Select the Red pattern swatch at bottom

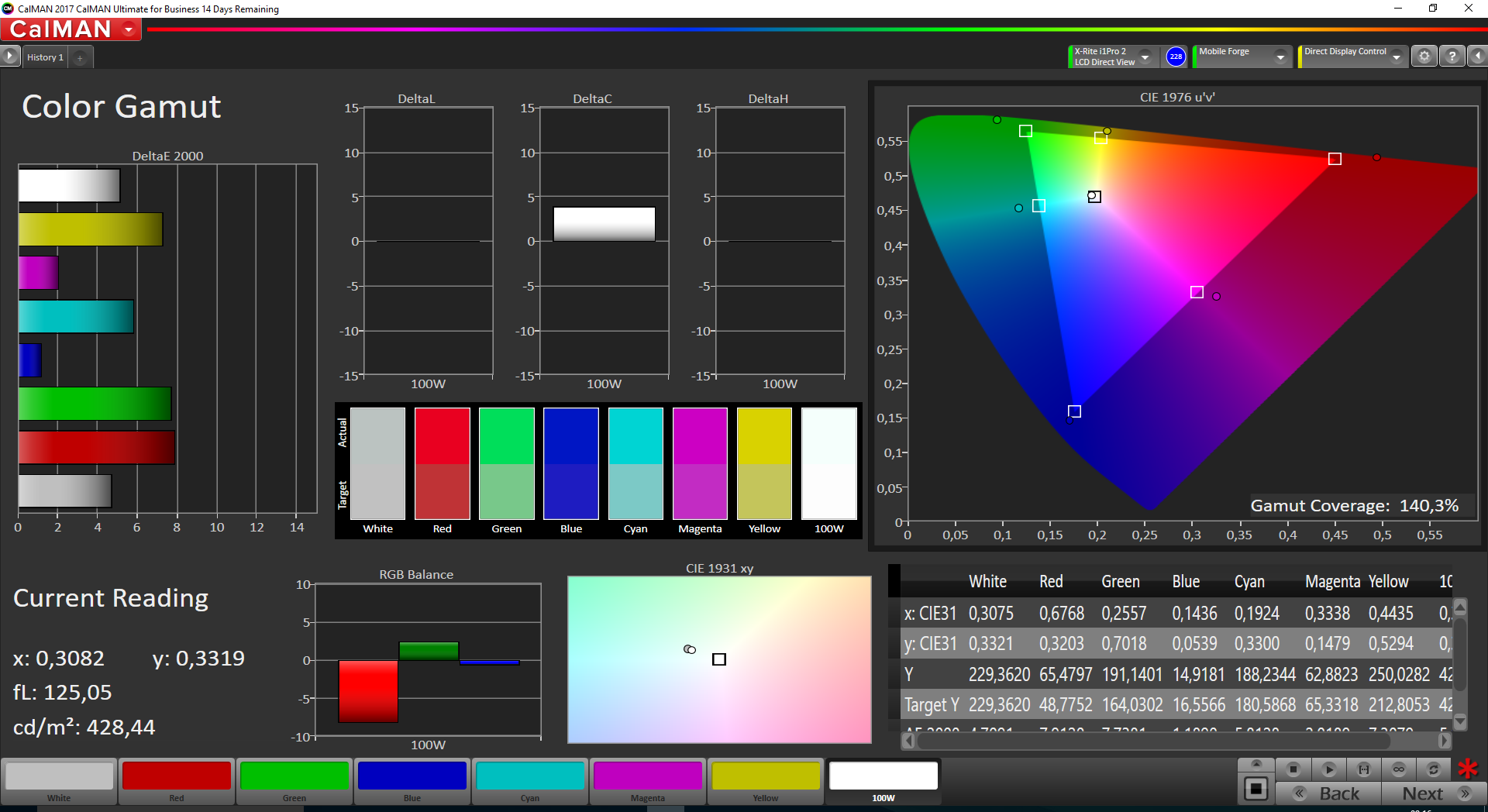click(x=177, y=781)
